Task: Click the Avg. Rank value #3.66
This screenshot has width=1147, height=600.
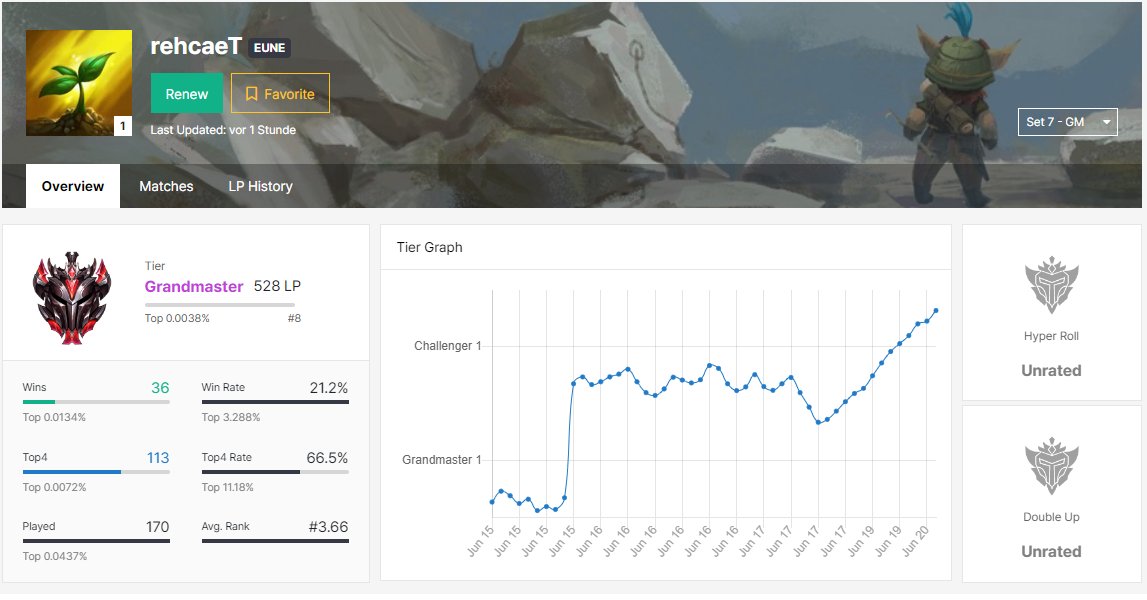Action: (328, 527)
